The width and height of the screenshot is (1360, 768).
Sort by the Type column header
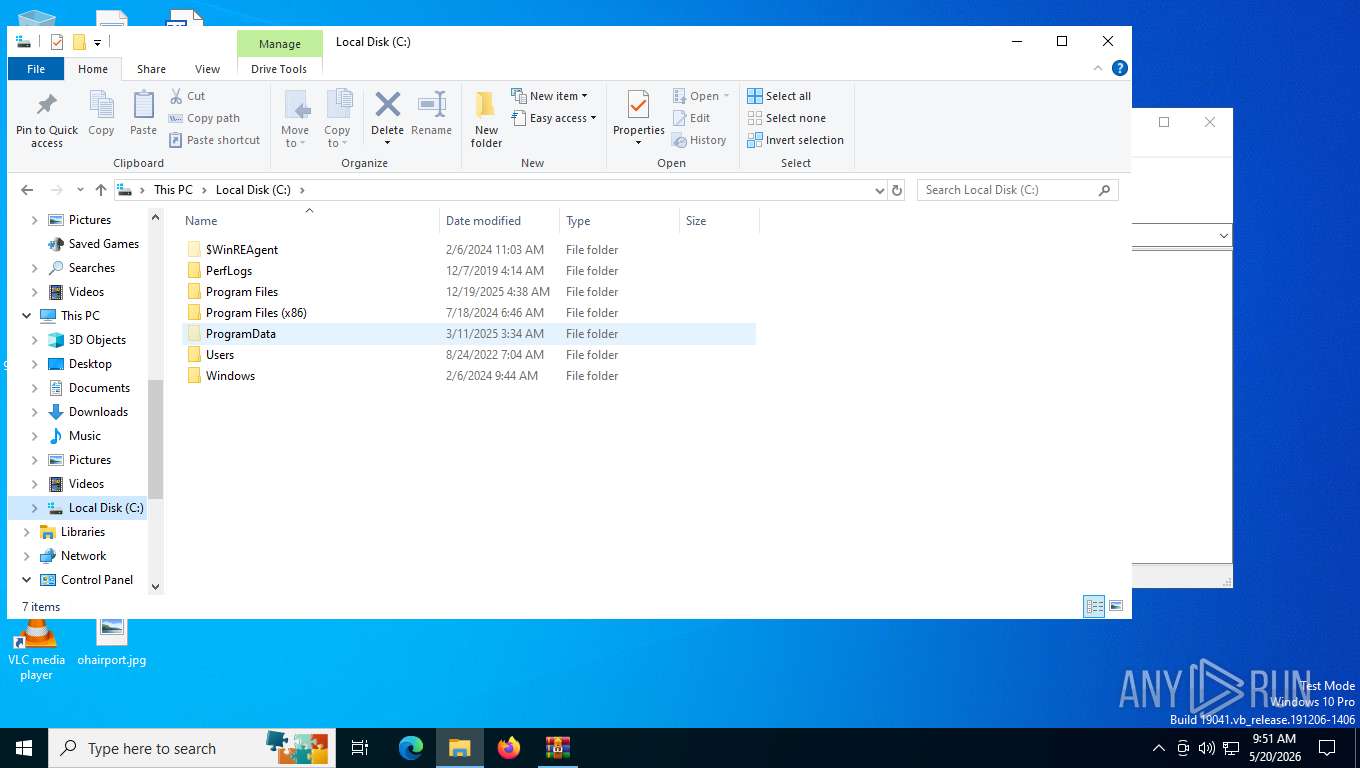tap(619, 221)
